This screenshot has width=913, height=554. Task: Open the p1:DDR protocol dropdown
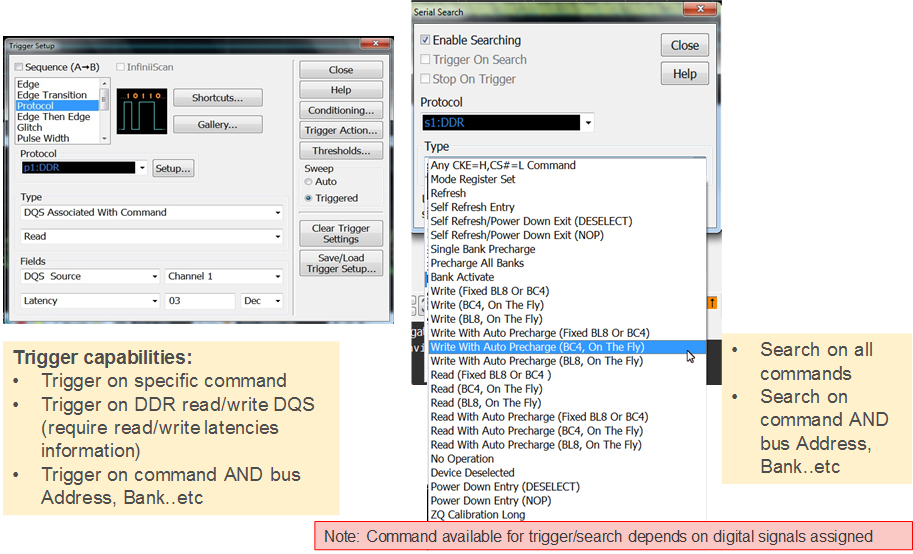click(142, 169)
